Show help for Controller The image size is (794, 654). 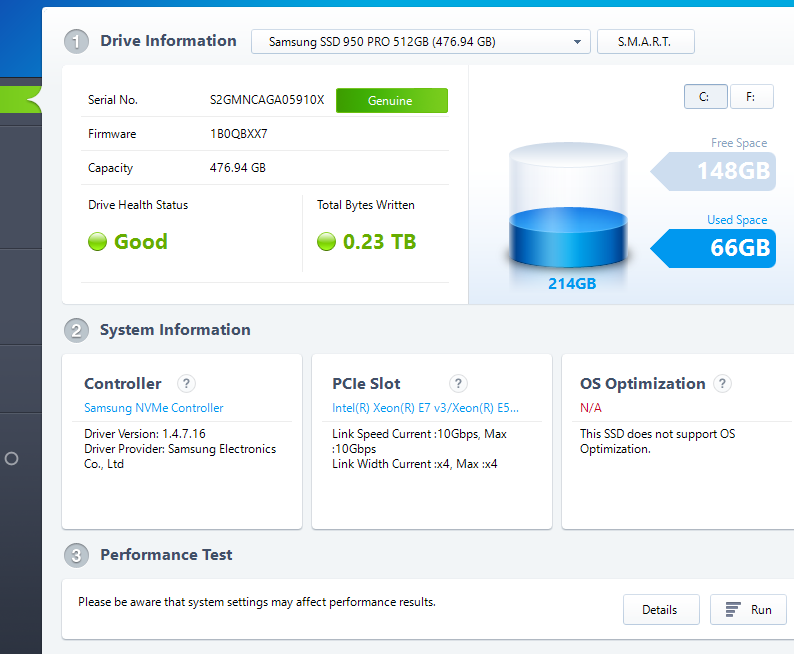[186, 384]
